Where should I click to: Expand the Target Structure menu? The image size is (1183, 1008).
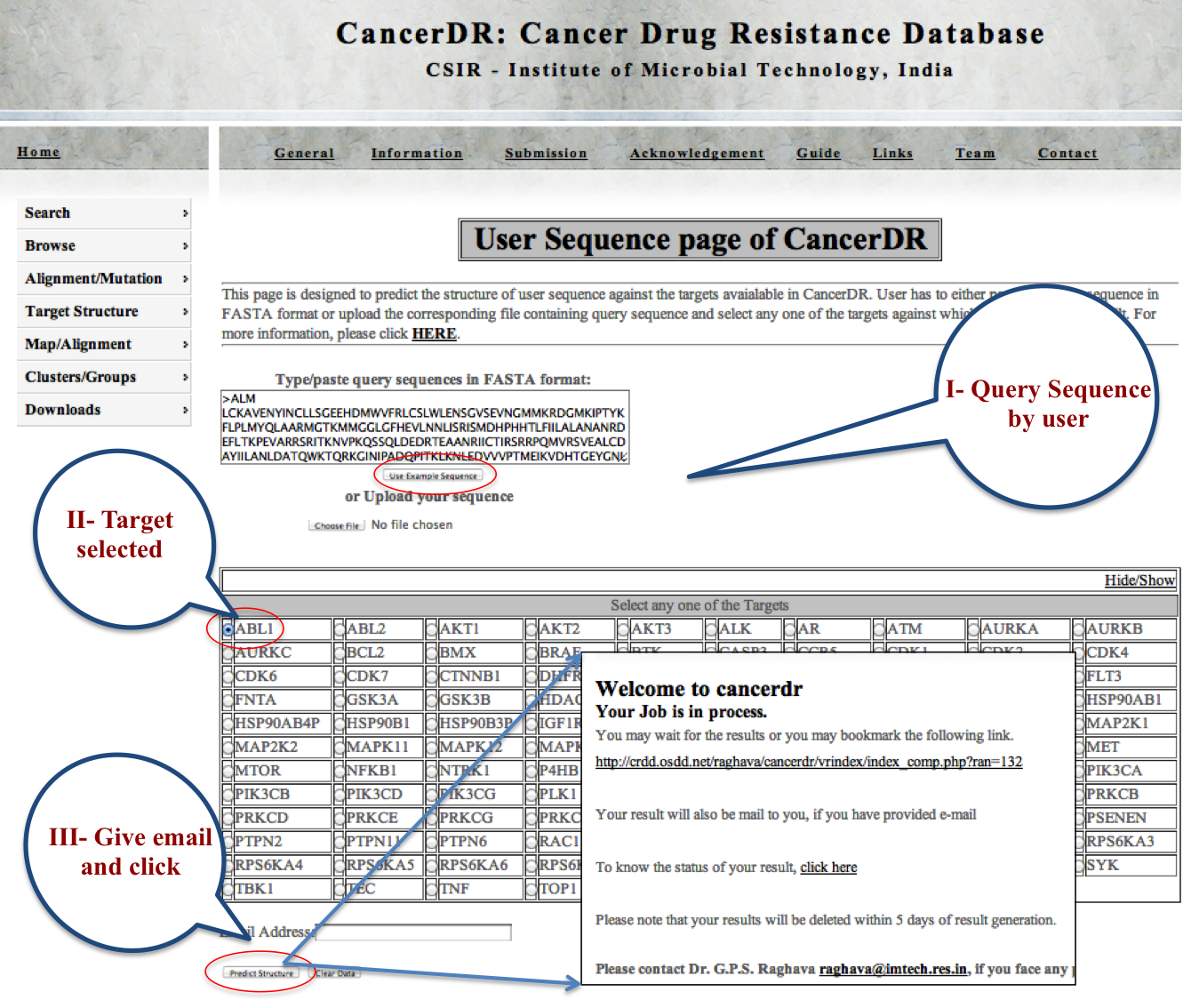click(x=103, y=312)
